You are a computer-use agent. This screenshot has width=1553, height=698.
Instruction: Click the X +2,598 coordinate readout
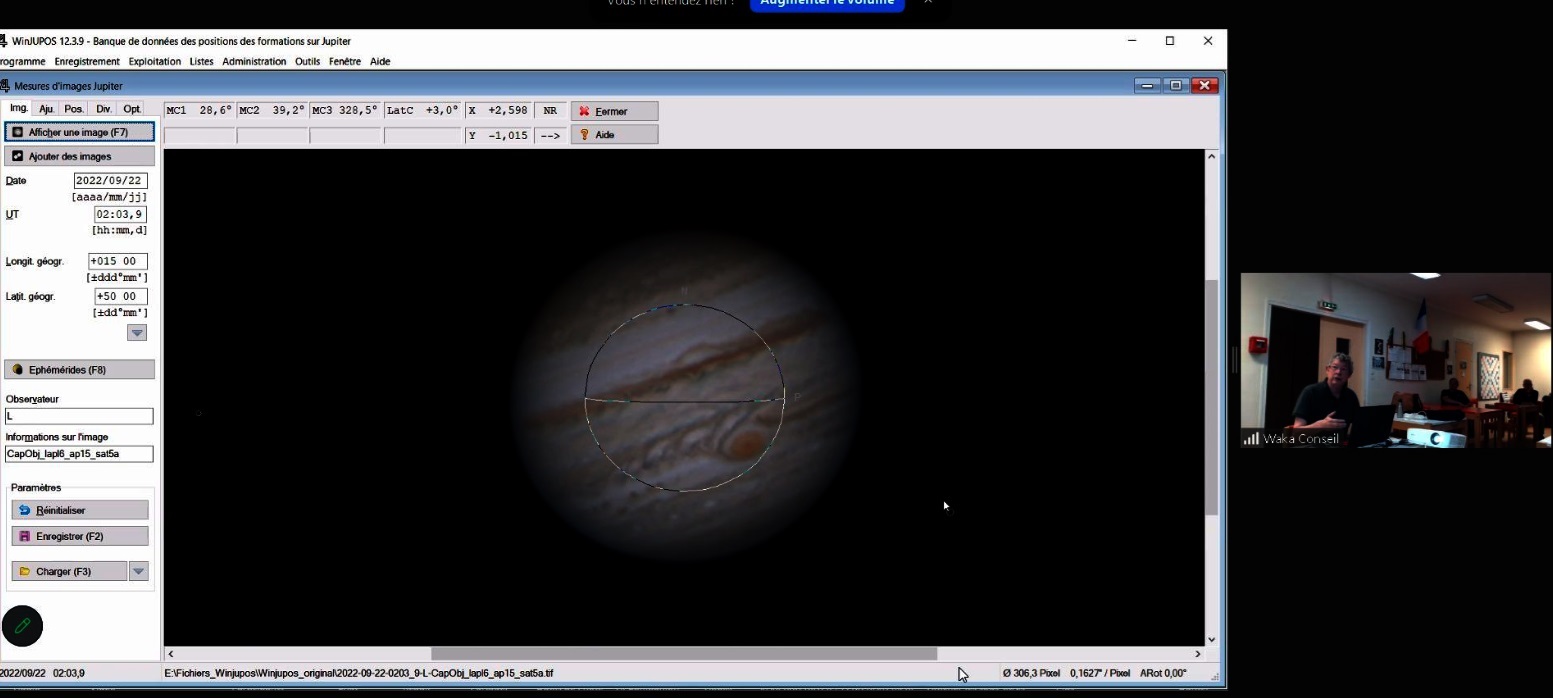point(498,110)
